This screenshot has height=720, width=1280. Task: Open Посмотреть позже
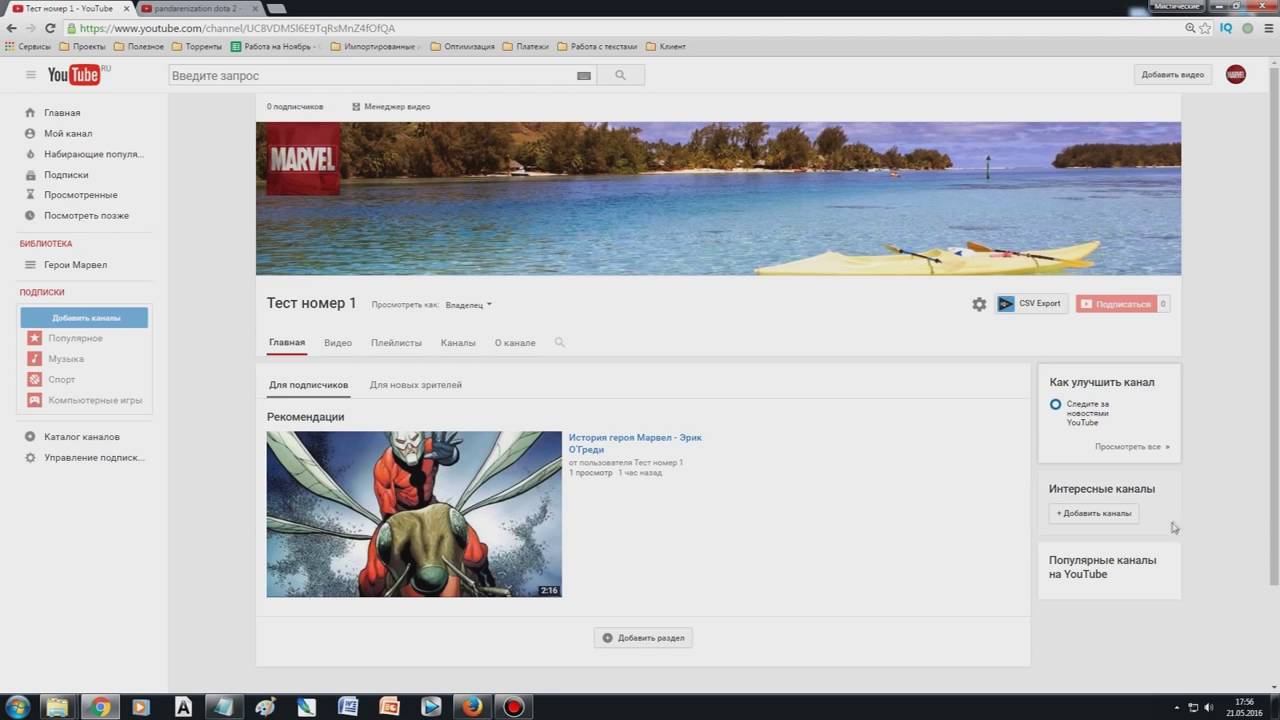86,216
